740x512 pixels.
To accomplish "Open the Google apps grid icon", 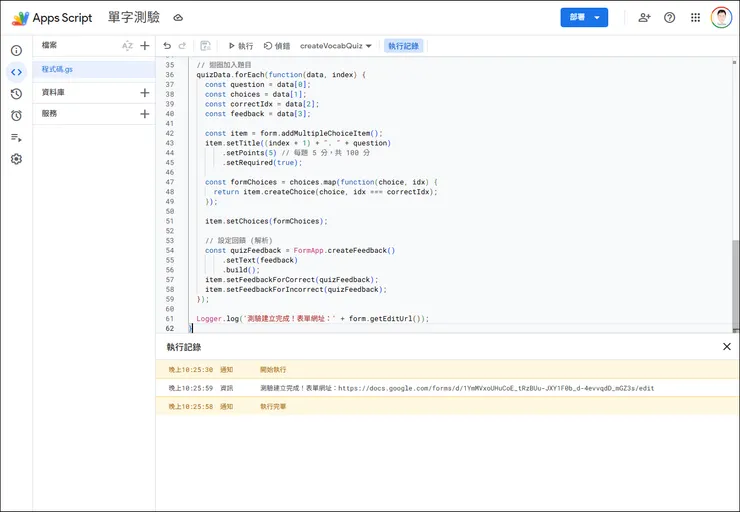I will click(x=695, y=18).
